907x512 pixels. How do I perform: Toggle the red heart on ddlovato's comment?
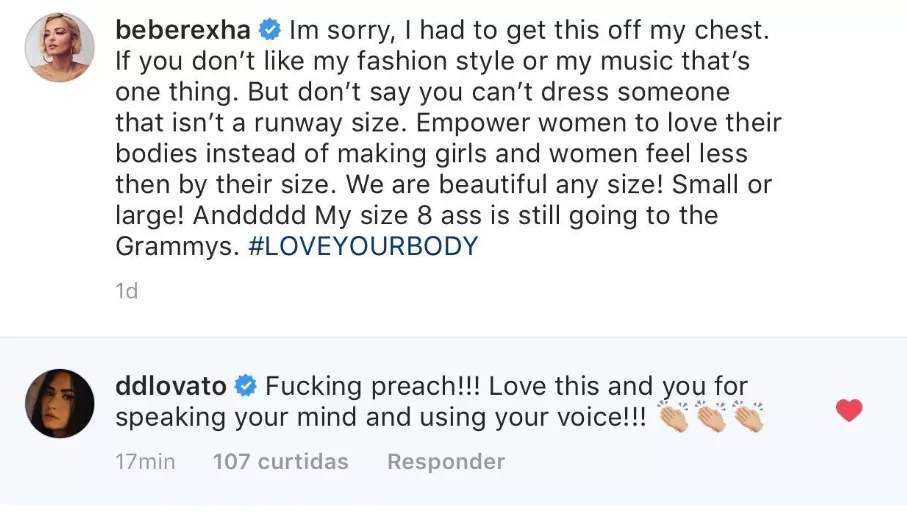coord(848,410)
